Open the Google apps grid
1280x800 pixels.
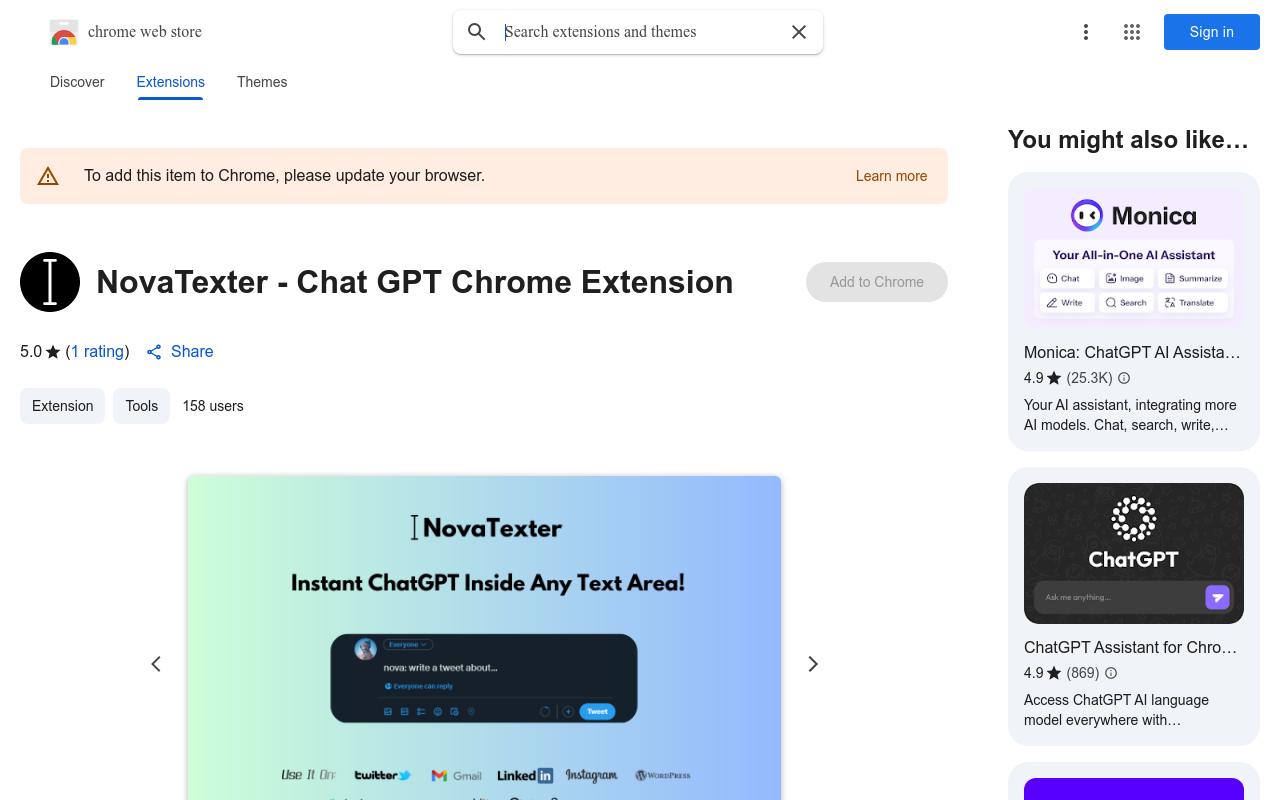[1132, 32]
